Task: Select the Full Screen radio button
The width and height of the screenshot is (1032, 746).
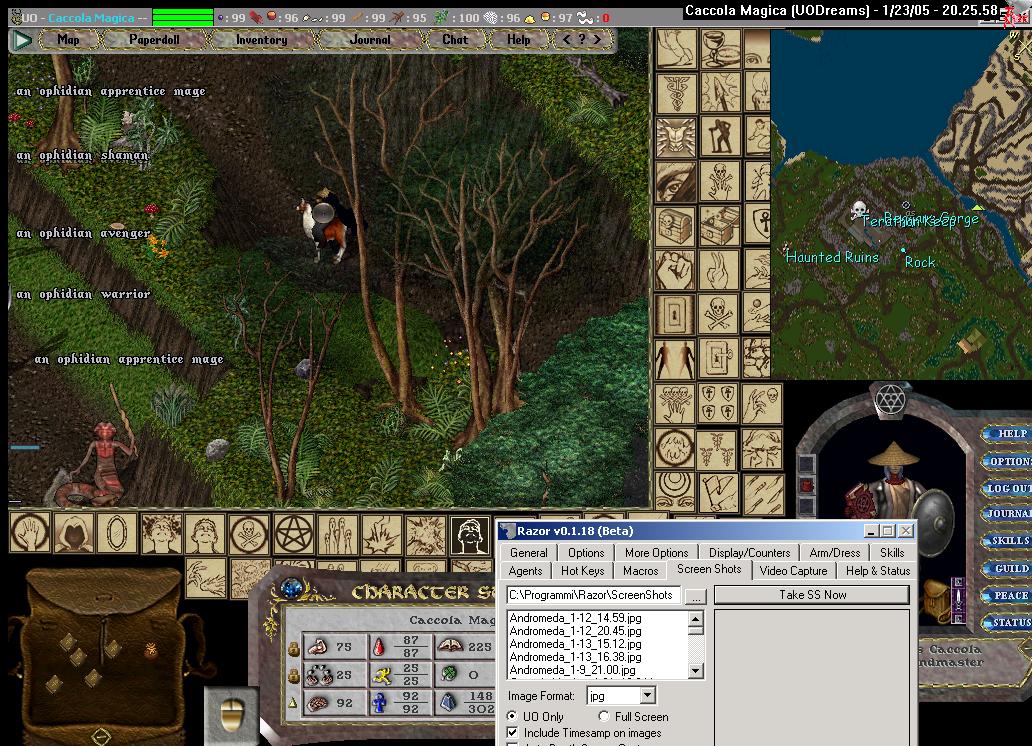Action: 604,716
